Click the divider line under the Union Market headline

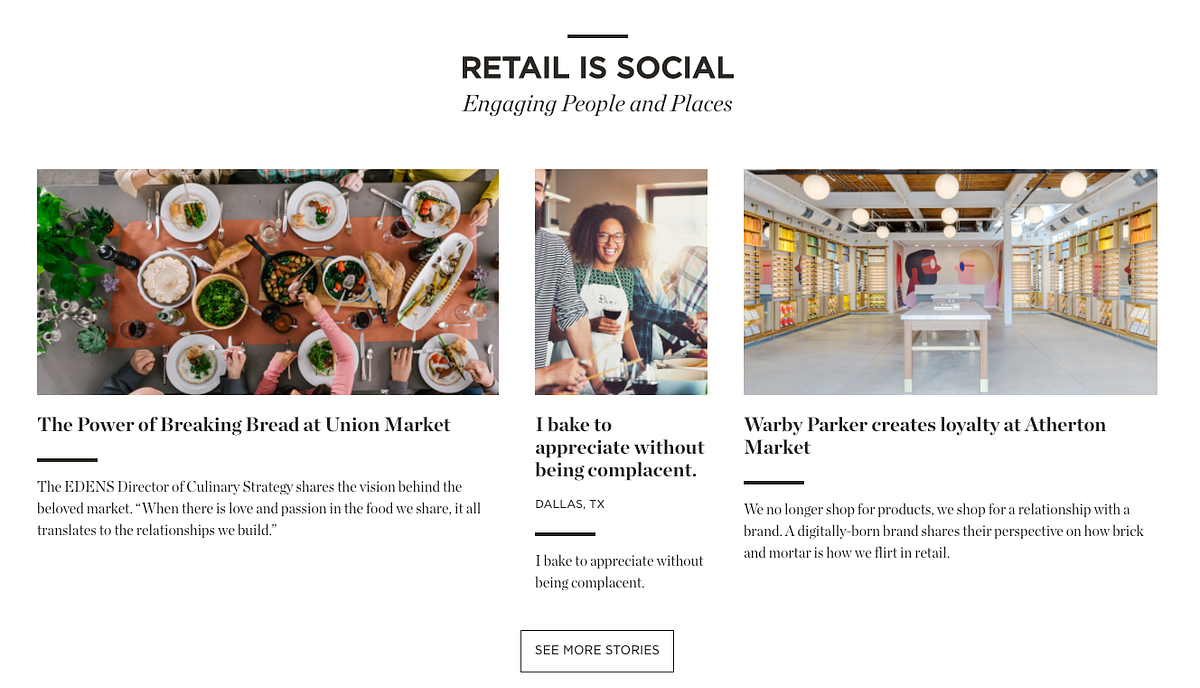(x=67, y=460)
